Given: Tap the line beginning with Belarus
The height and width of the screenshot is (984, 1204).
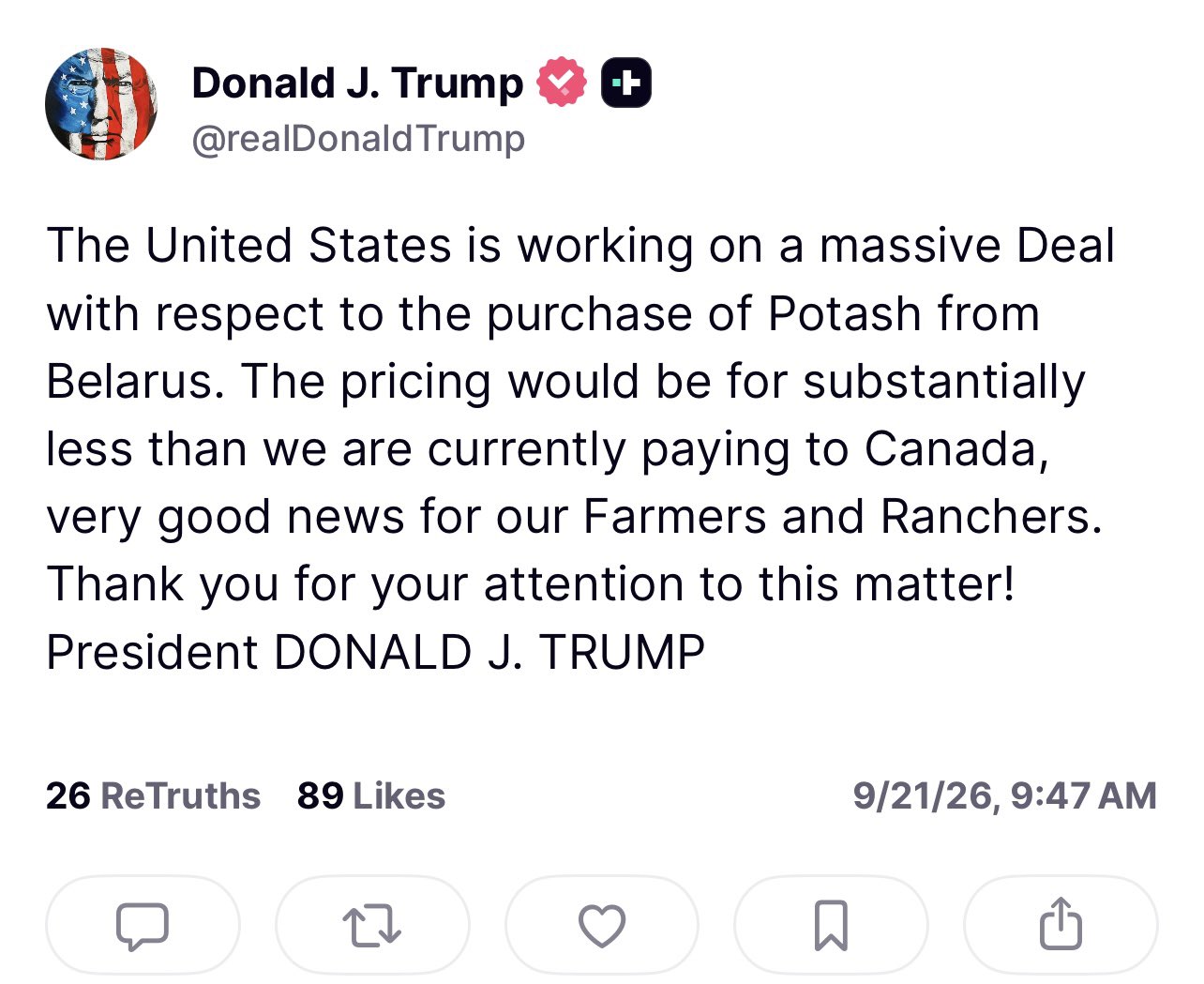Looking at the screenshot, I should pyautogui.click(x=565, y=382).
